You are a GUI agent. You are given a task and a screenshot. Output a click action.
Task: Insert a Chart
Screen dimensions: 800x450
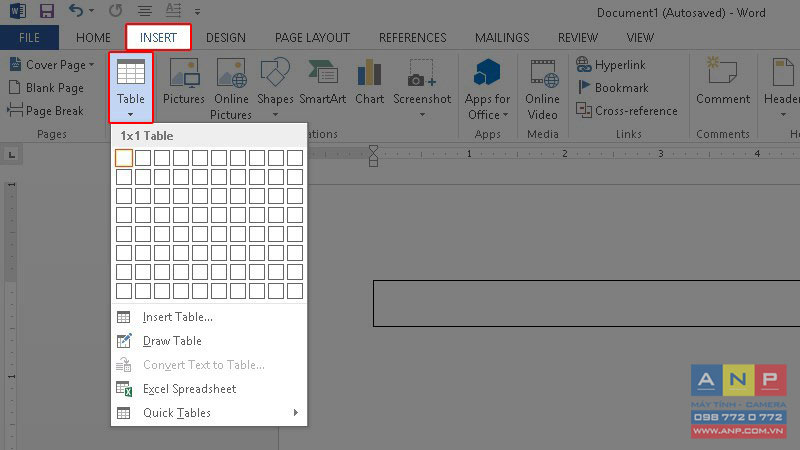[369, 81]
